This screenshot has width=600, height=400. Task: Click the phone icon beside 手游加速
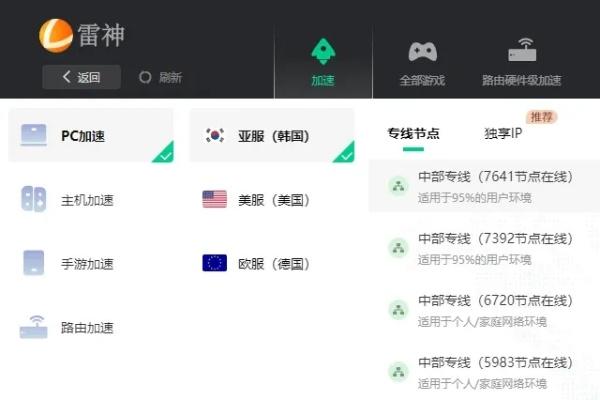point(34,263)
